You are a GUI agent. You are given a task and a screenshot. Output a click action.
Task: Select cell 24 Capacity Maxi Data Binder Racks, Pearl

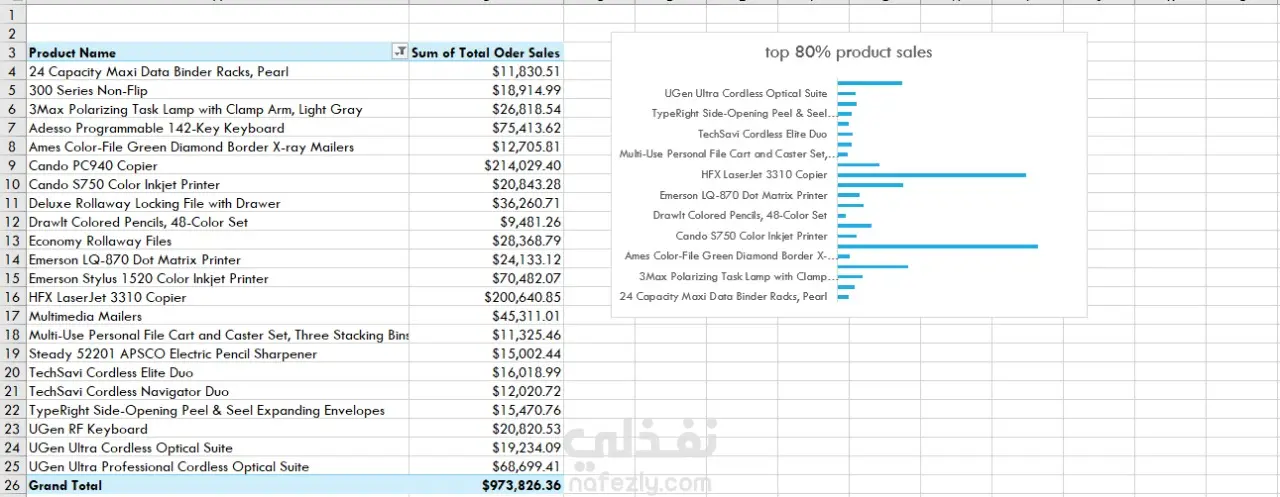pos(217,71)
